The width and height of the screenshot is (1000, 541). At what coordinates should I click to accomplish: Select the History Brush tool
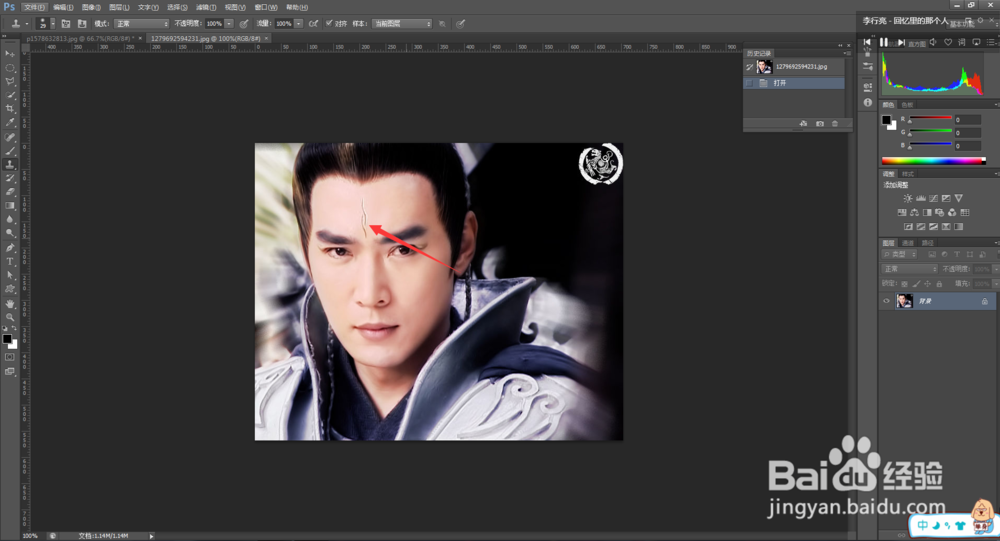click(10, 178)
